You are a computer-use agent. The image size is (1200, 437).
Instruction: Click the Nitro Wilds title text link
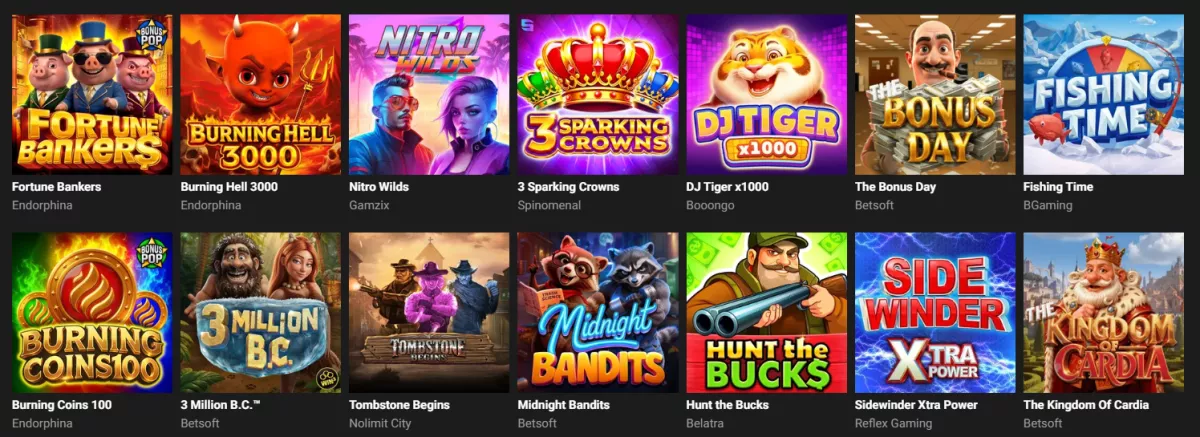point(379,187)
